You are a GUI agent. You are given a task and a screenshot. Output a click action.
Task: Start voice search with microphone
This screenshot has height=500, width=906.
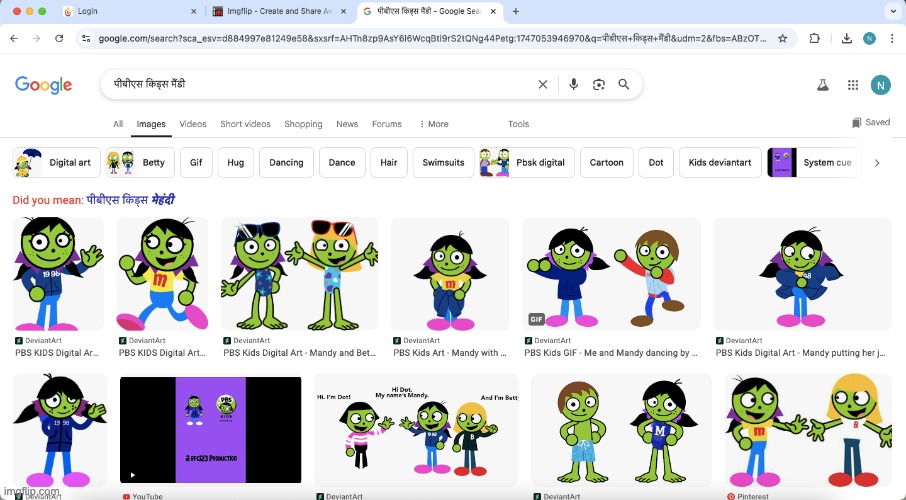tap(573, 84)
